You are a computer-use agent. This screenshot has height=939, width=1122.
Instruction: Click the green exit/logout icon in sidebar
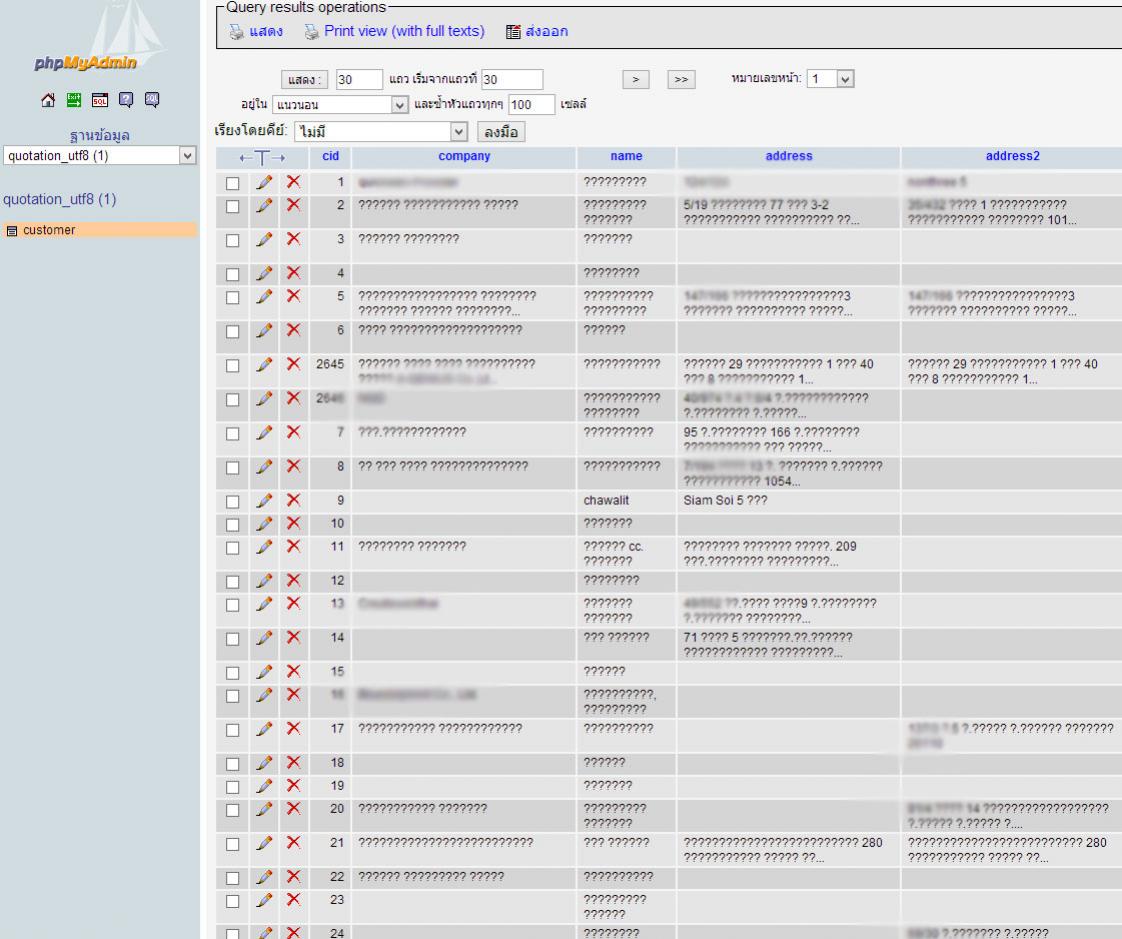click(x=74, y=100)
